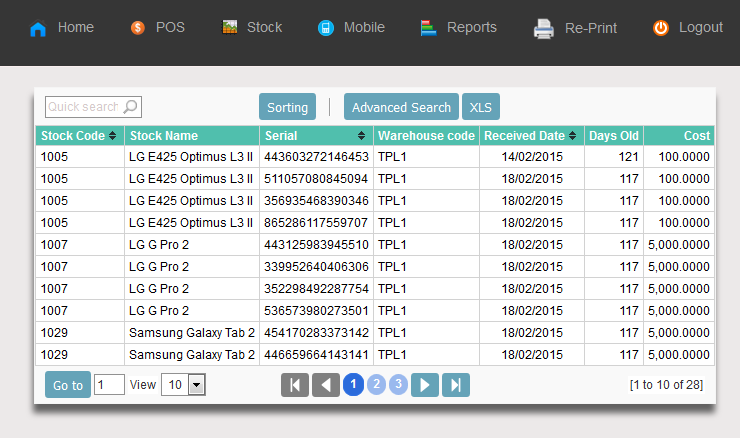Click the Reports bars icon
This screenshot has width=740, height=438.
[429, 28]
